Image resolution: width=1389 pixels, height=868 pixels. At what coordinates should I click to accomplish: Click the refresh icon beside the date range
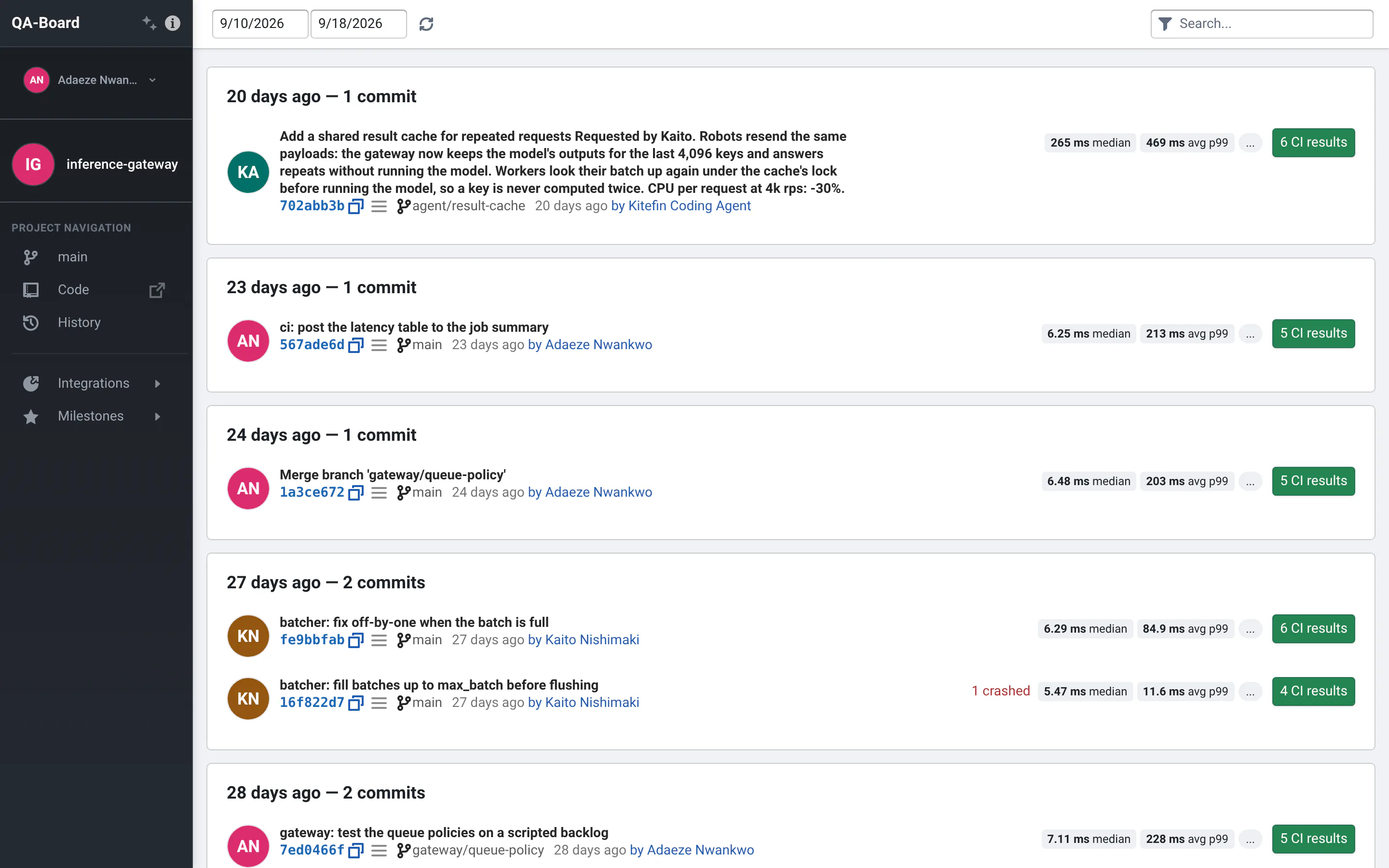[426, 24]
